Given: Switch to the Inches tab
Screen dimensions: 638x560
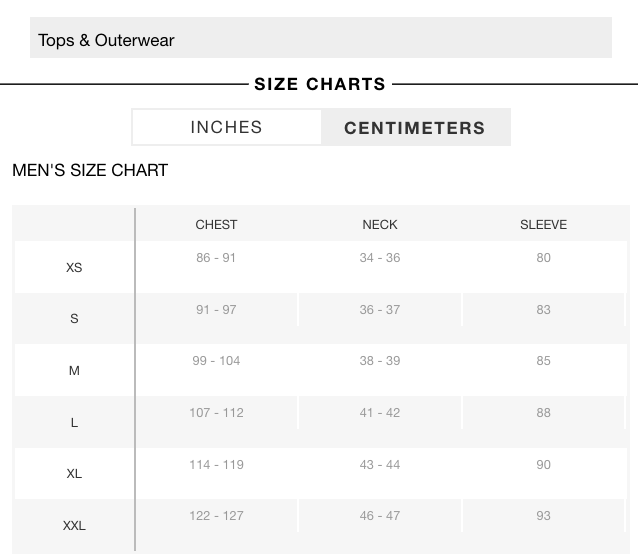Looking at the screenshot, I should point(226,127).
